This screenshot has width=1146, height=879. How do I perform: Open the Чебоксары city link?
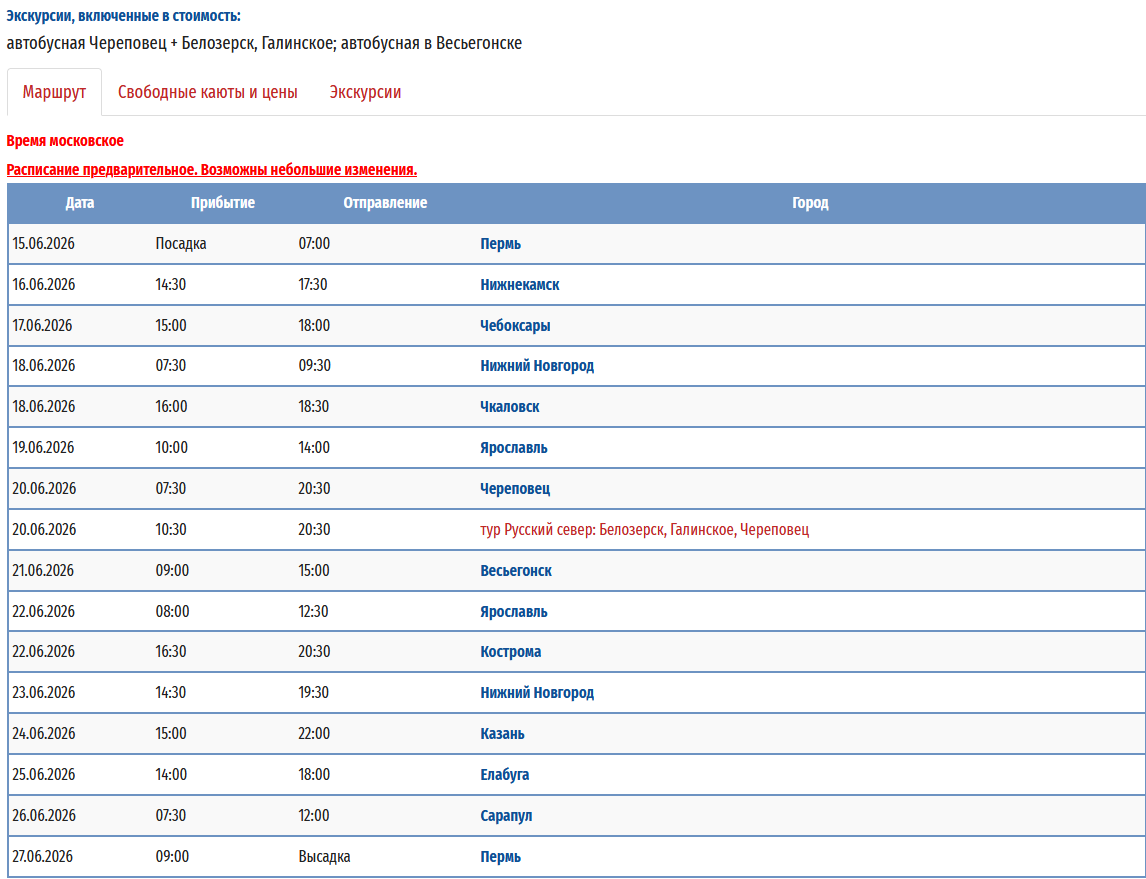[515, 326]
